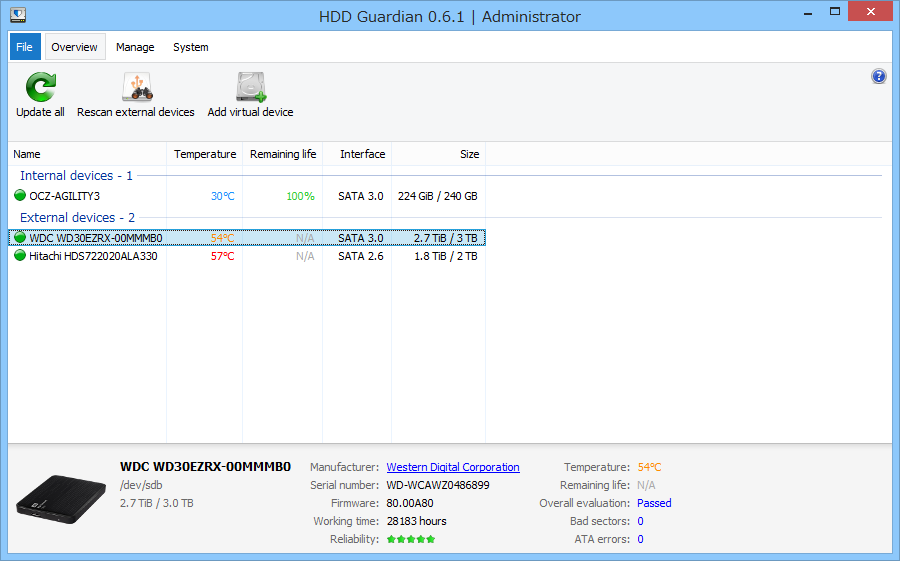Click the Add virtual device icon
This screenshot has width=900, height=561.
251,87
